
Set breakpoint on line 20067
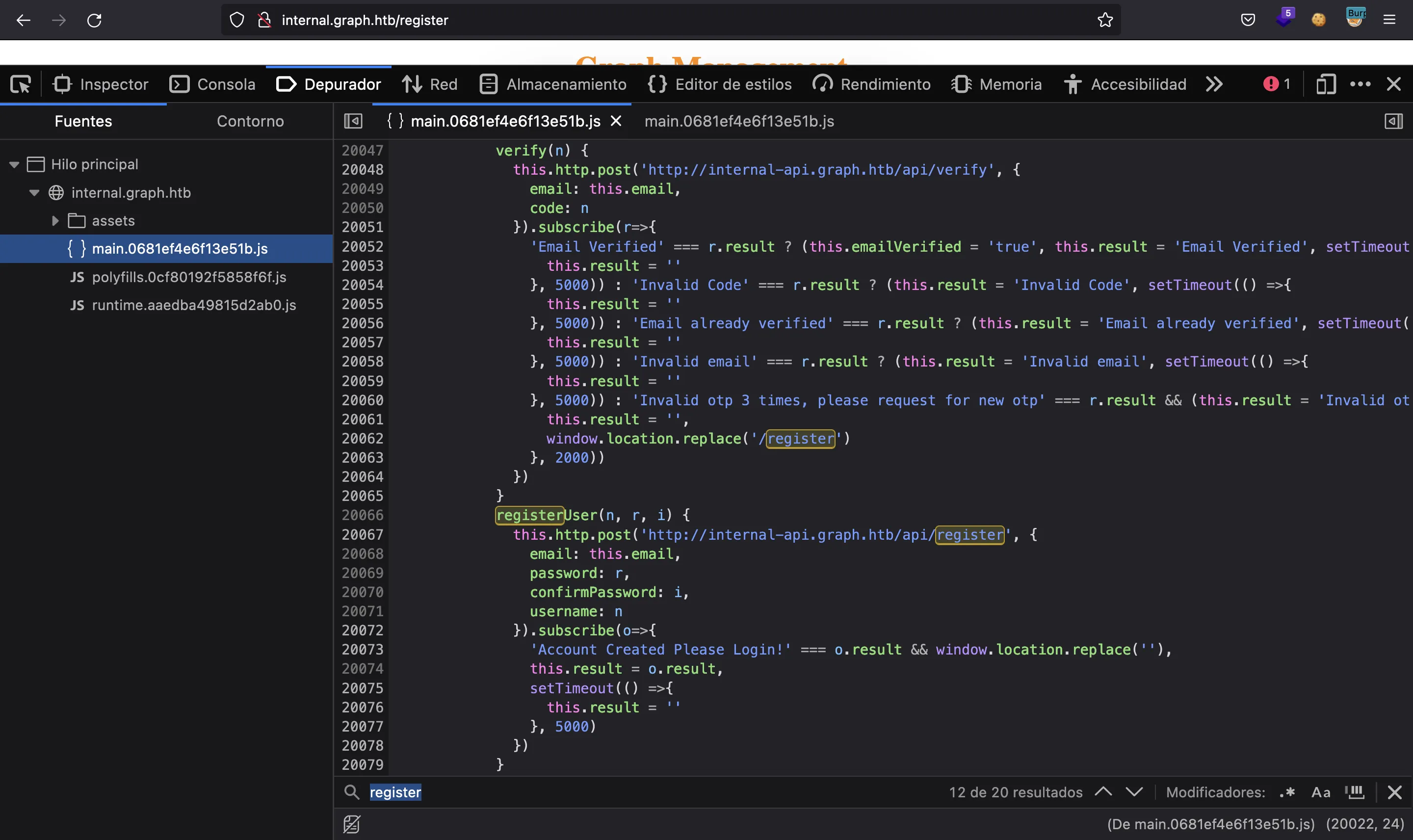(363, 535)
